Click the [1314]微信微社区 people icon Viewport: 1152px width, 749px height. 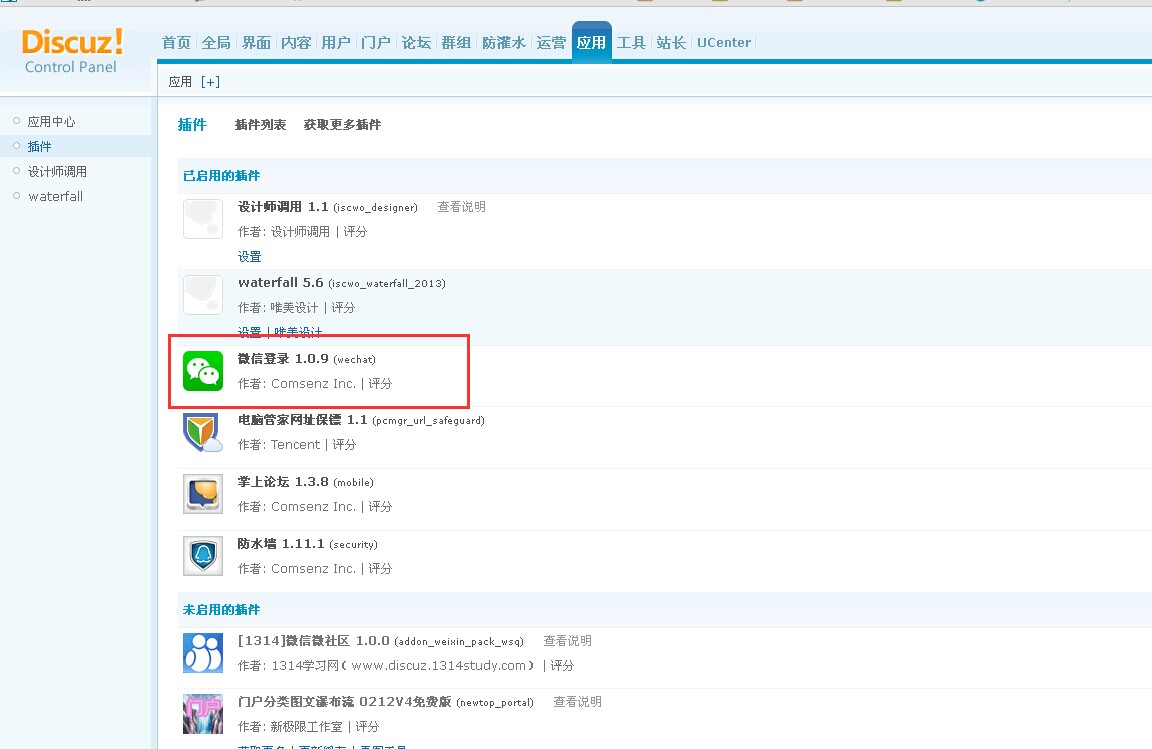click(203, 653)
